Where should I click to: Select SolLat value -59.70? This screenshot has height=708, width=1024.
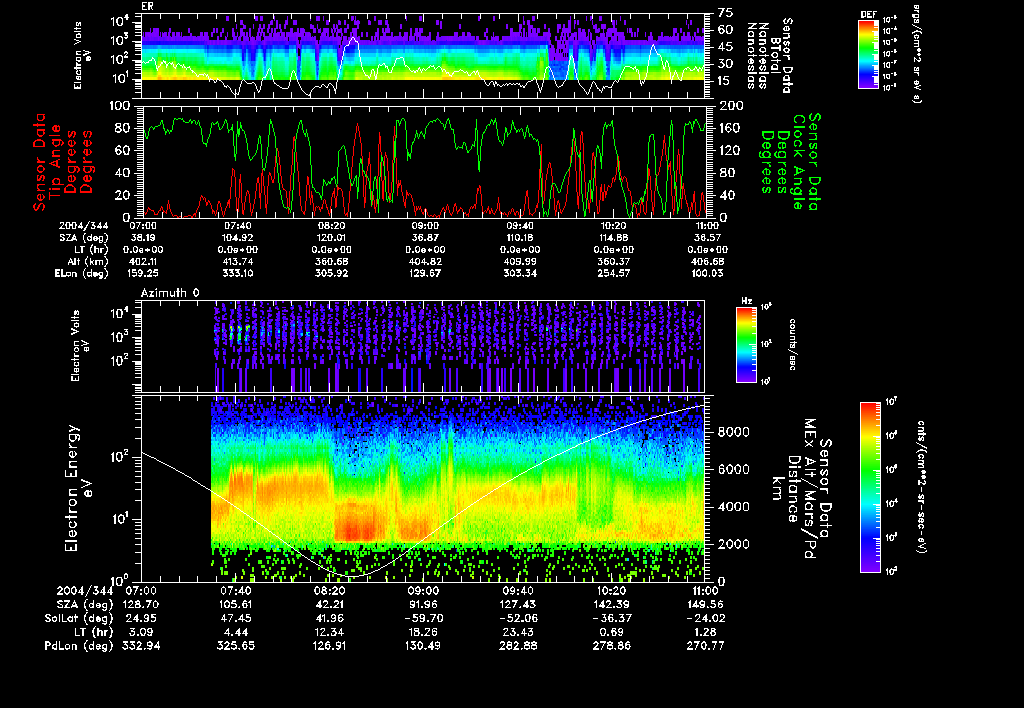[423, 619]
